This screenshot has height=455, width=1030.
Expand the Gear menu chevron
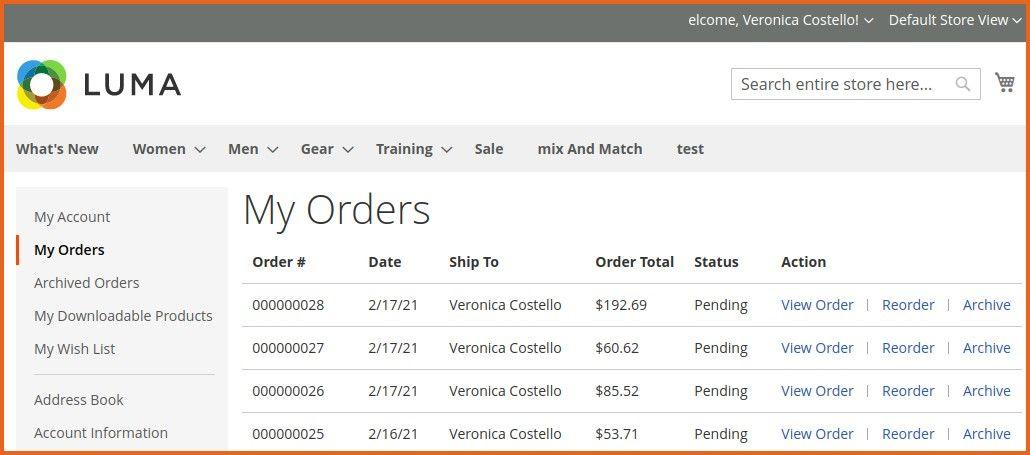coord(348,150)
